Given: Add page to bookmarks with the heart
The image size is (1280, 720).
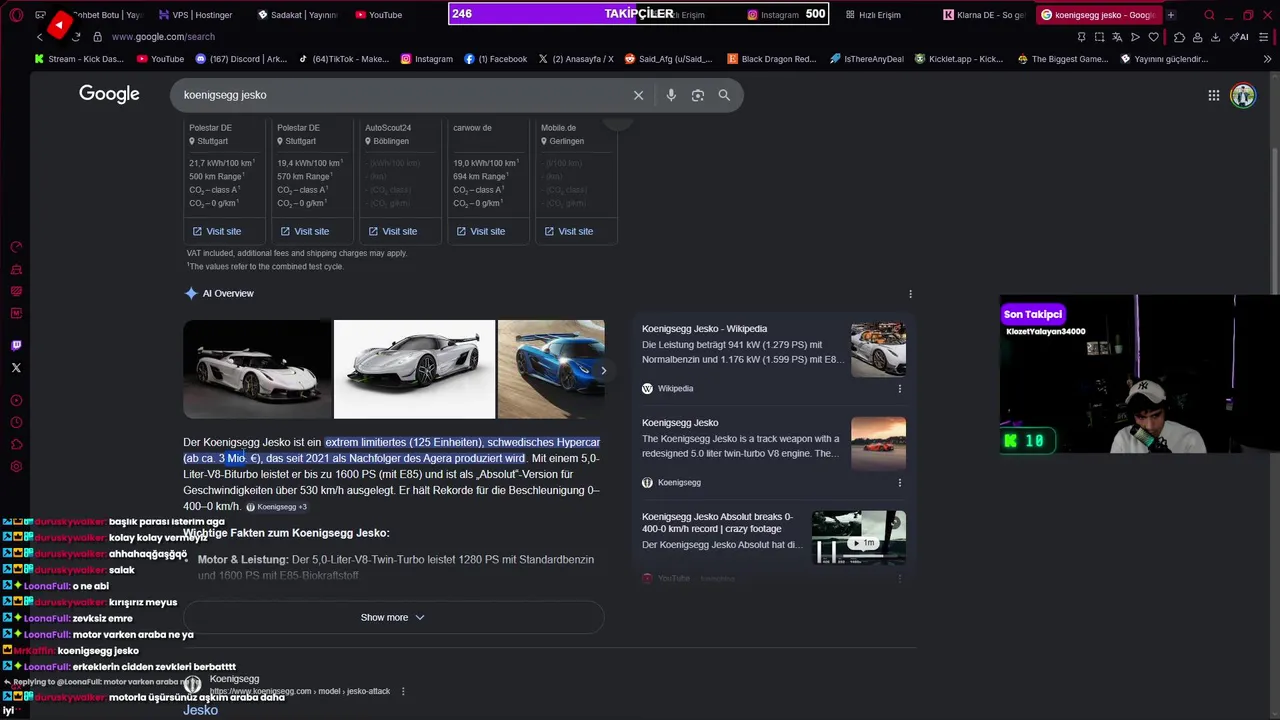Looking at the screenshot, I should 1153,37.
